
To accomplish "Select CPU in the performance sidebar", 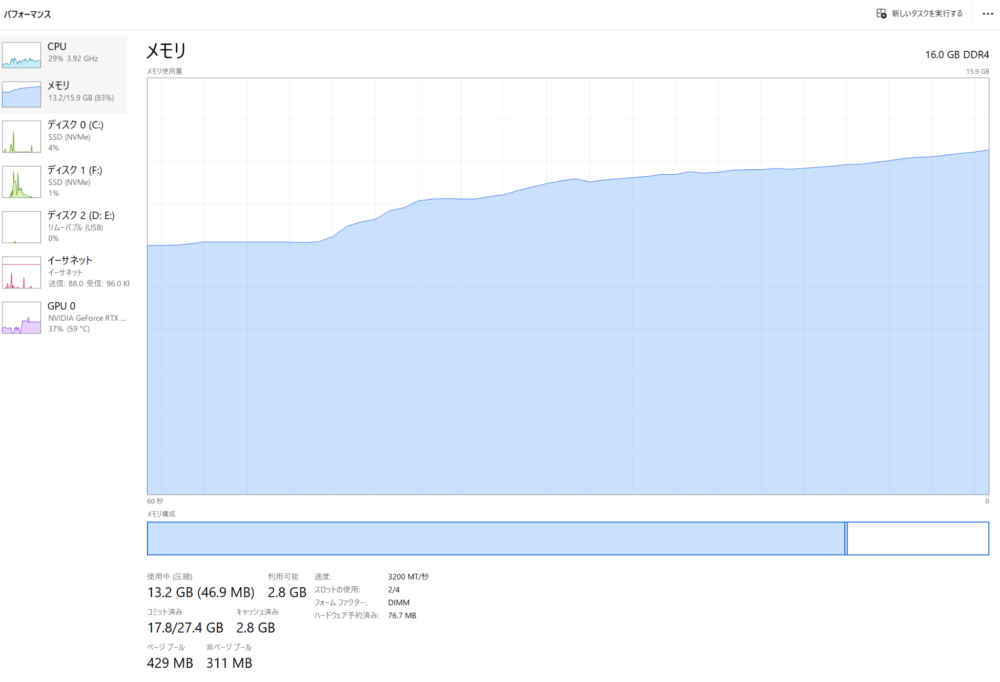I will tap(64, 55).
